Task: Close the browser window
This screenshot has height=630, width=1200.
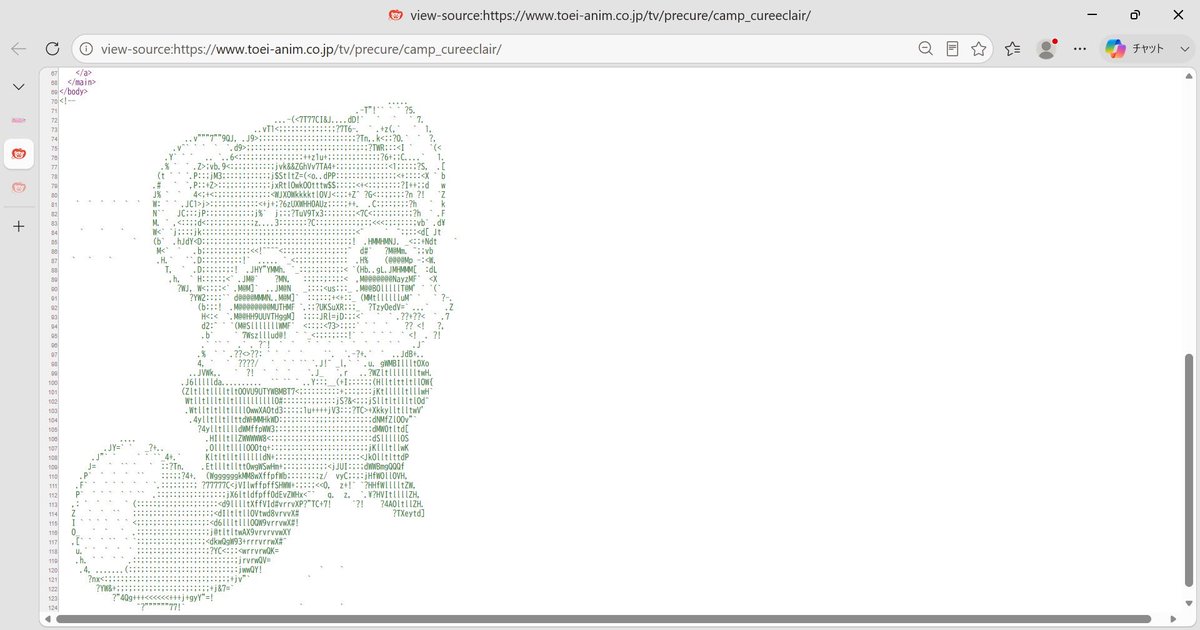Action: click(x=1176, y=15)
